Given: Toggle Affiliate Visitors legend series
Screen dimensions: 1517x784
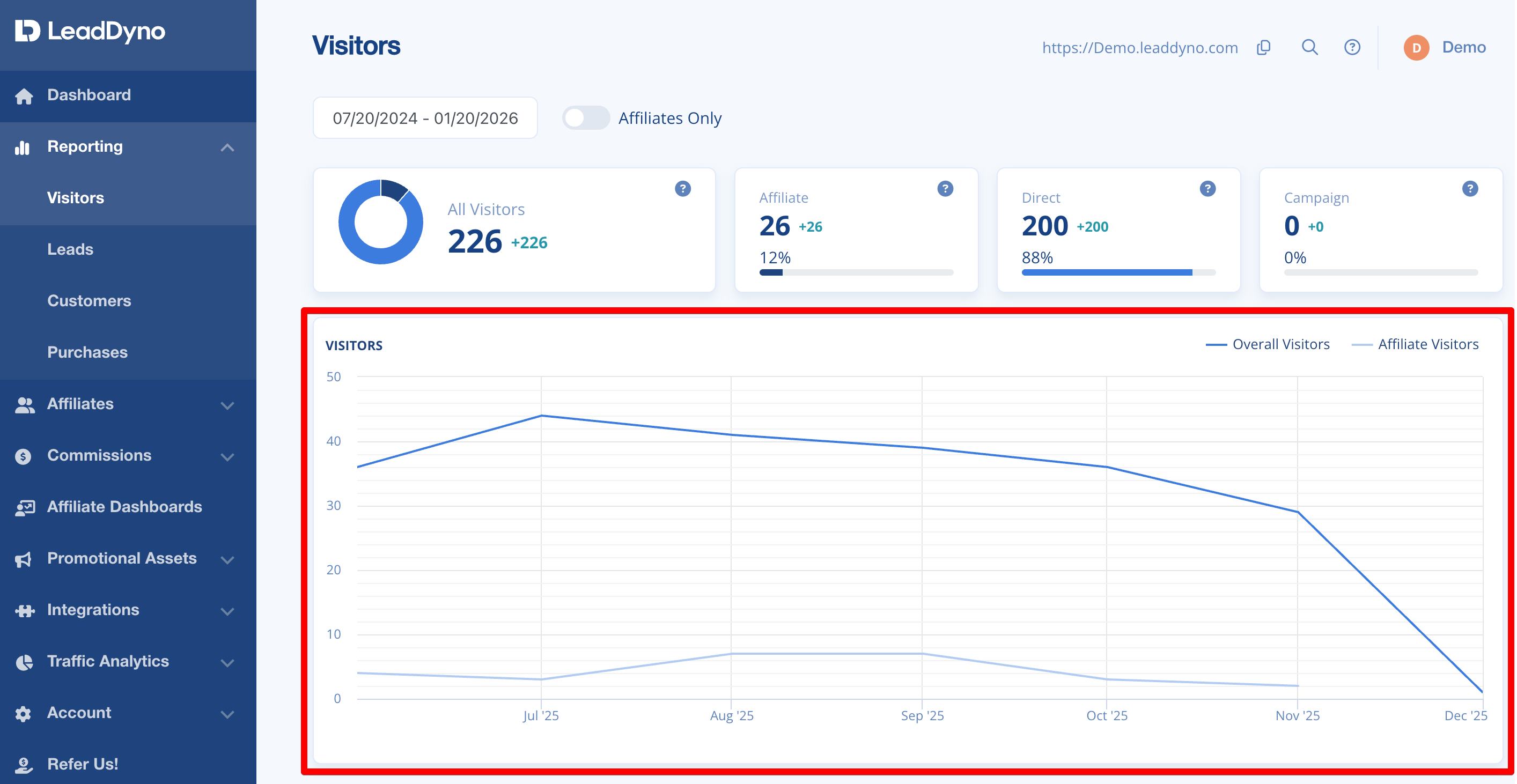Looking at the screenshot, I should (x=1415, y=344).
